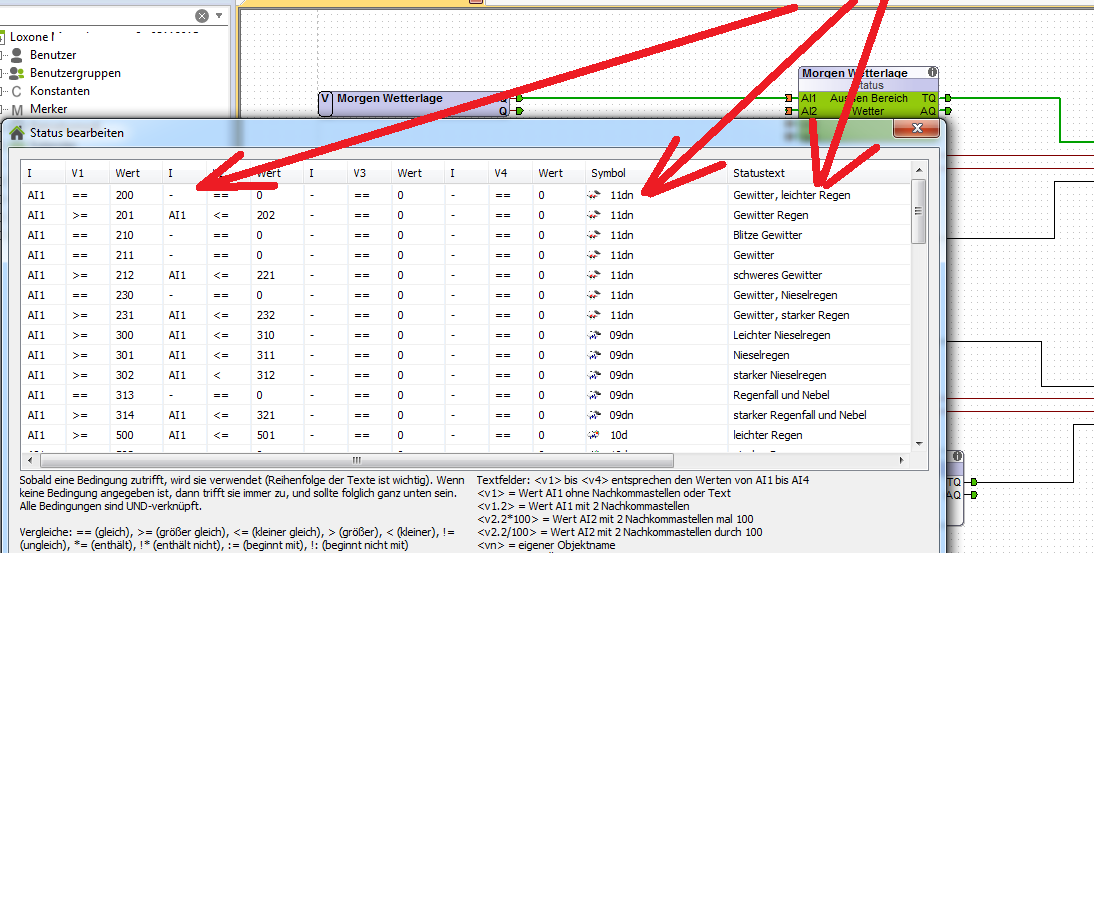Click the weather symbol icon in the Leichter Nieselregen row
The width and height of the screenshot is (1094, 912).
point(594,335)
